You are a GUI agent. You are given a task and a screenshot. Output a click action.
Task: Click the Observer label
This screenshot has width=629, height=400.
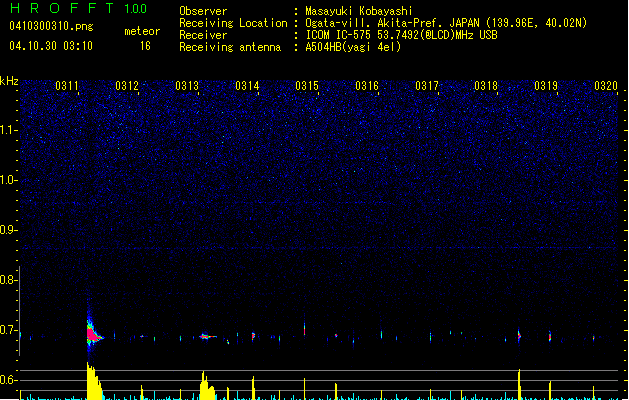point(203,11)
